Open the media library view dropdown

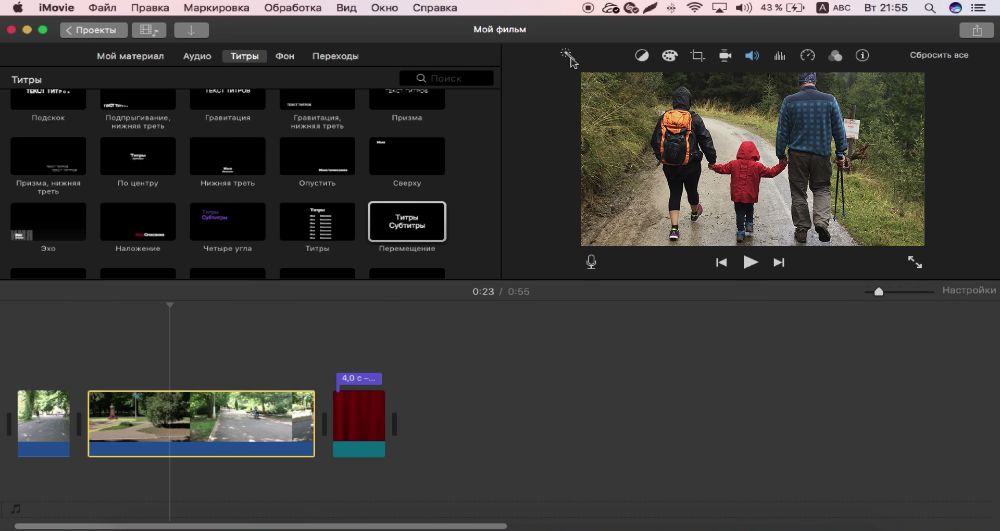click(x=149, y=30)
